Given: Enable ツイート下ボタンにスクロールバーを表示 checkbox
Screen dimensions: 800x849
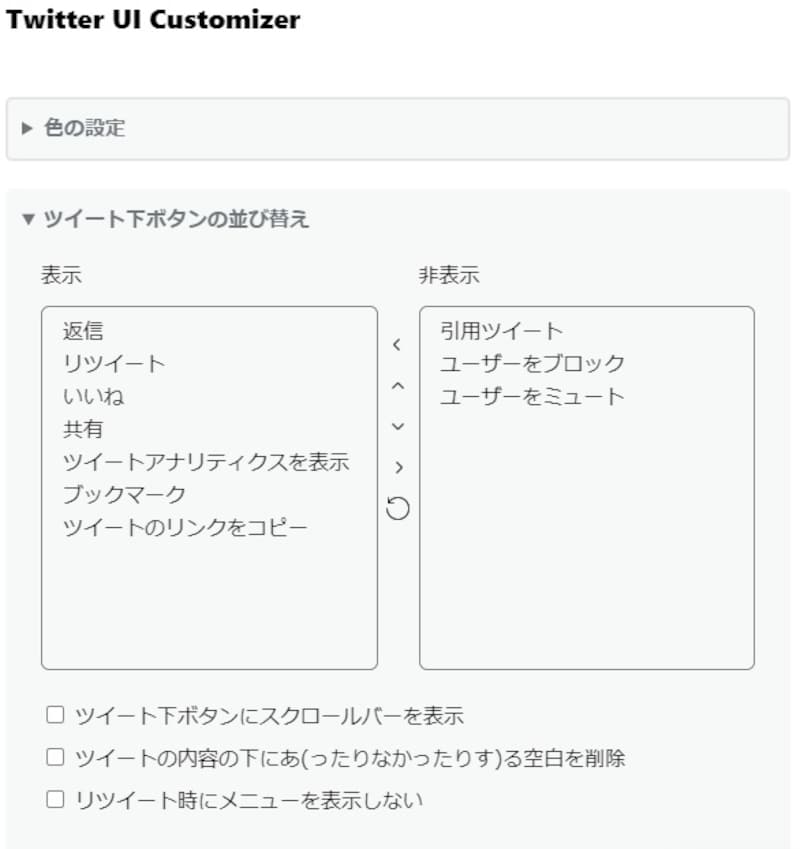Looking at the screenshot, I should (x=57, y=716).
